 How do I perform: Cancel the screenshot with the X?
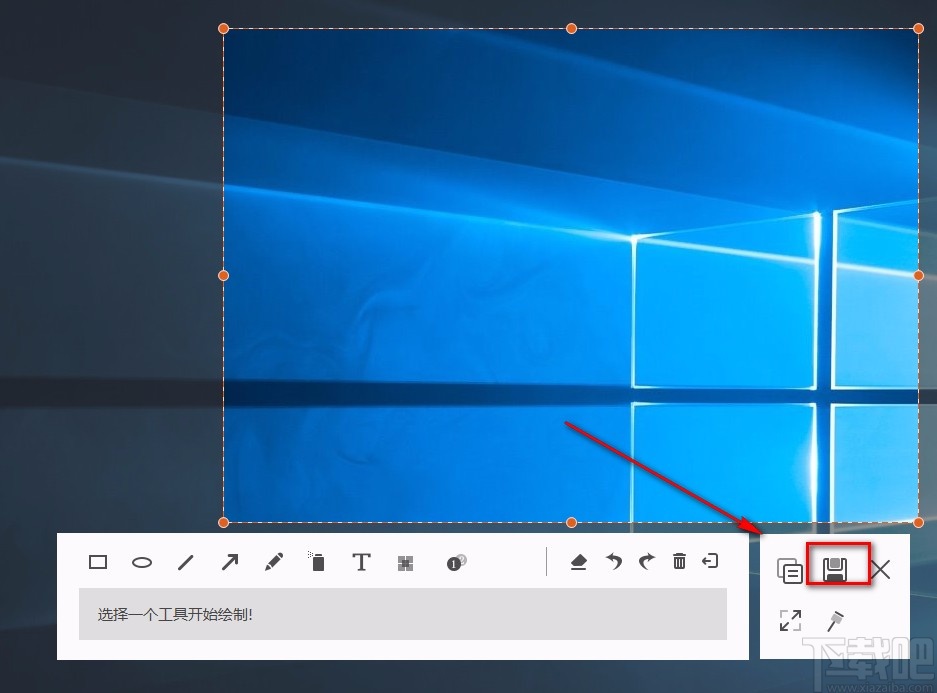(880, 569)
